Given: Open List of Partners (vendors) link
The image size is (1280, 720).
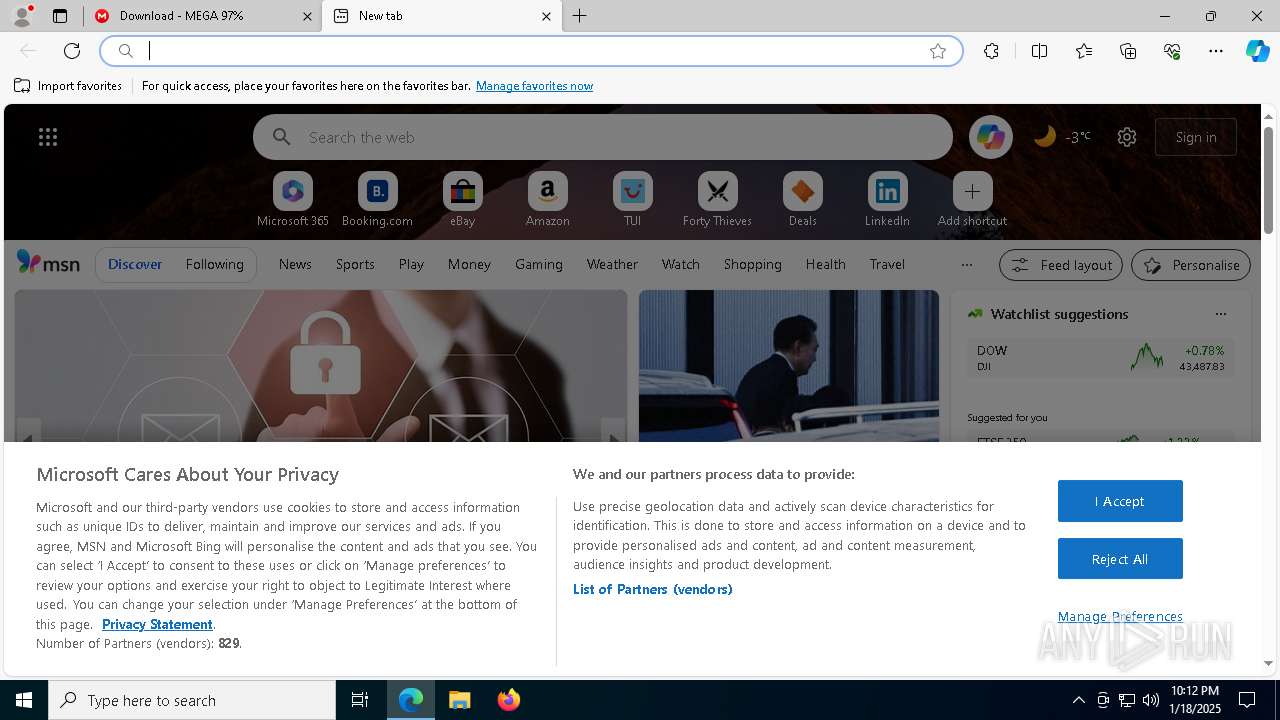Looking at the screenshot, I should pos(653,589).
